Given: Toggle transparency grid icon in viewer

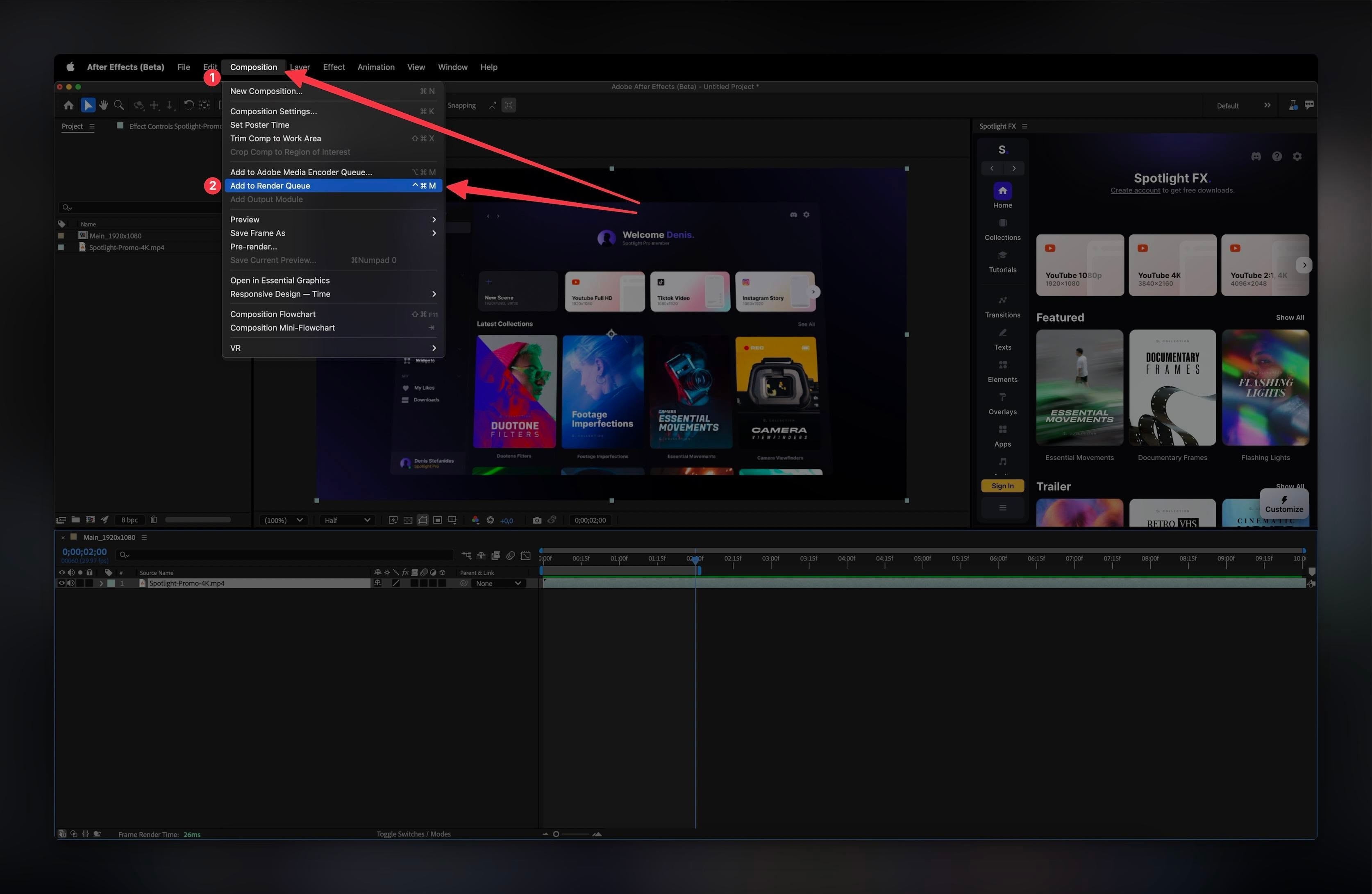Looking at the screenshot, I should [x=408, y=520].
